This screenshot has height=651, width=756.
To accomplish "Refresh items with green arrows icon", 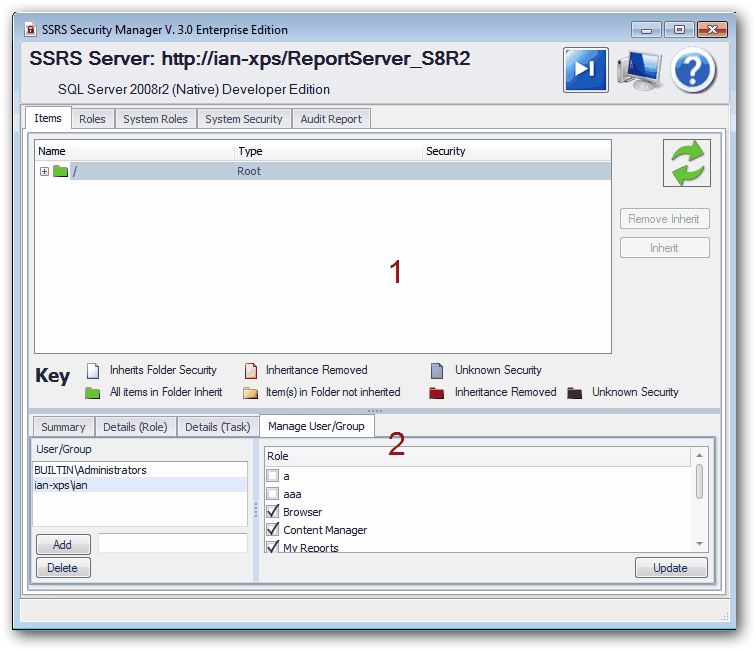I will [687, 163].
